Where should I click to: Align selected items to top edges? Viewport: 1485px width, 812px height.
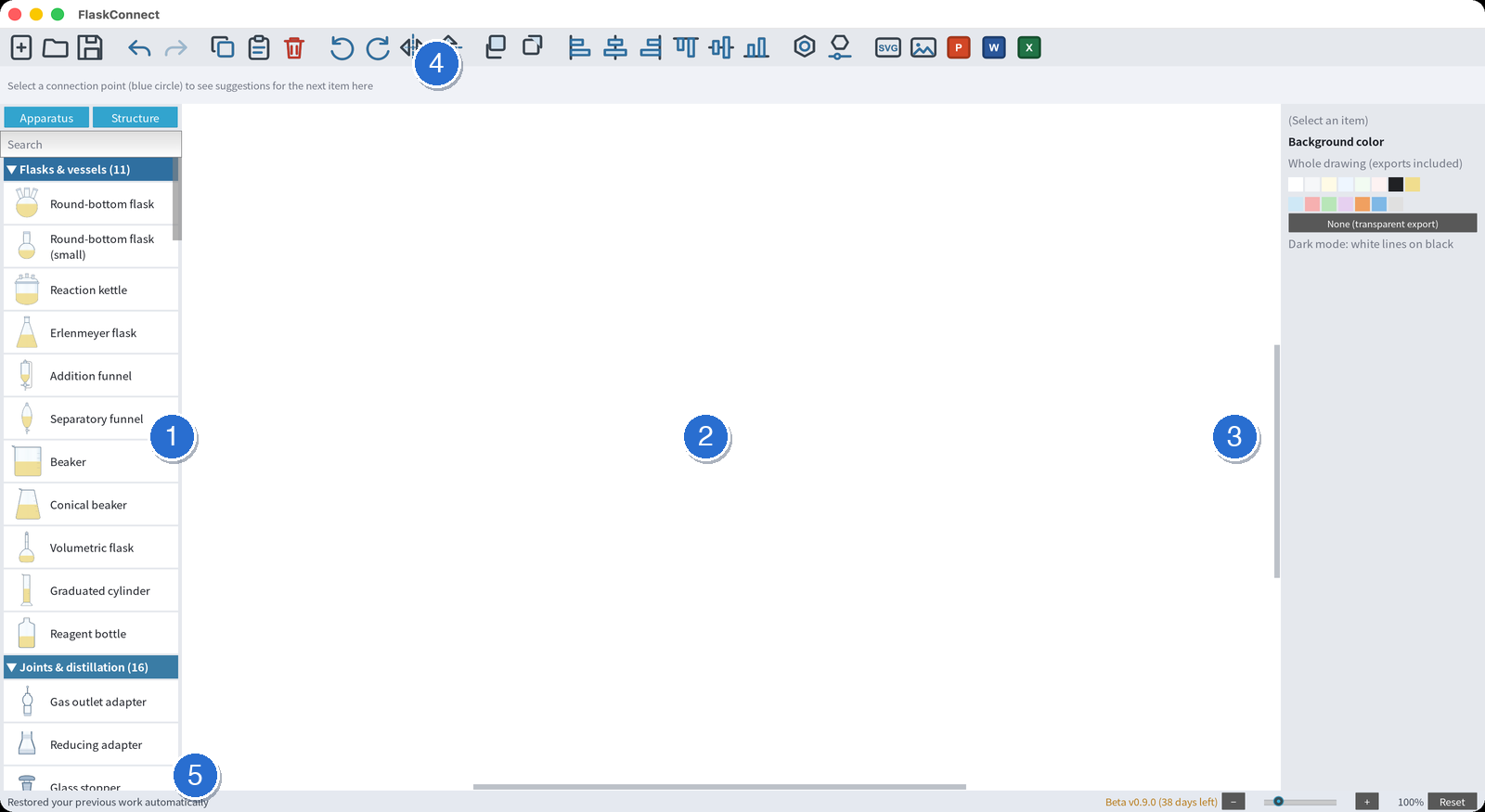pos(686,47)
